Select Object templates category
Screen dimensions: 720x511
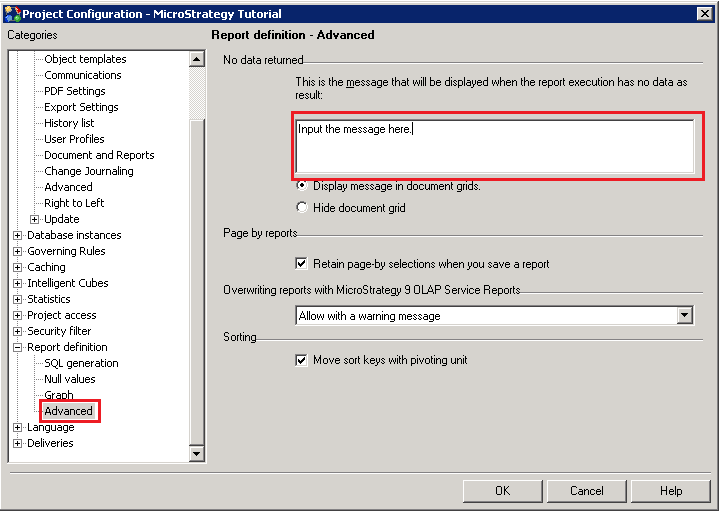pyautogui.click(x=85, y=59)
